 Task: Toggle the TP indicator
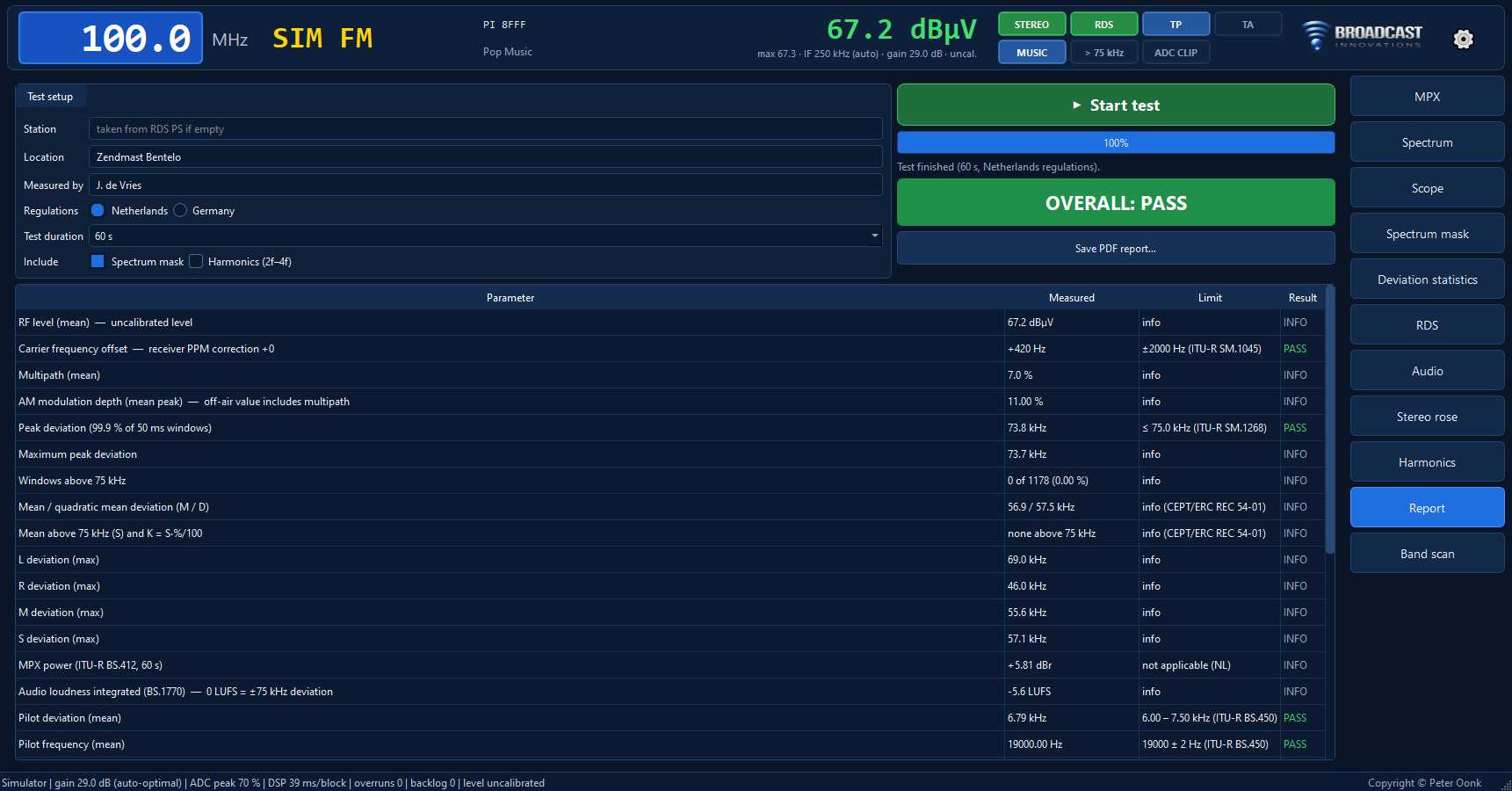click(1176, 25)
